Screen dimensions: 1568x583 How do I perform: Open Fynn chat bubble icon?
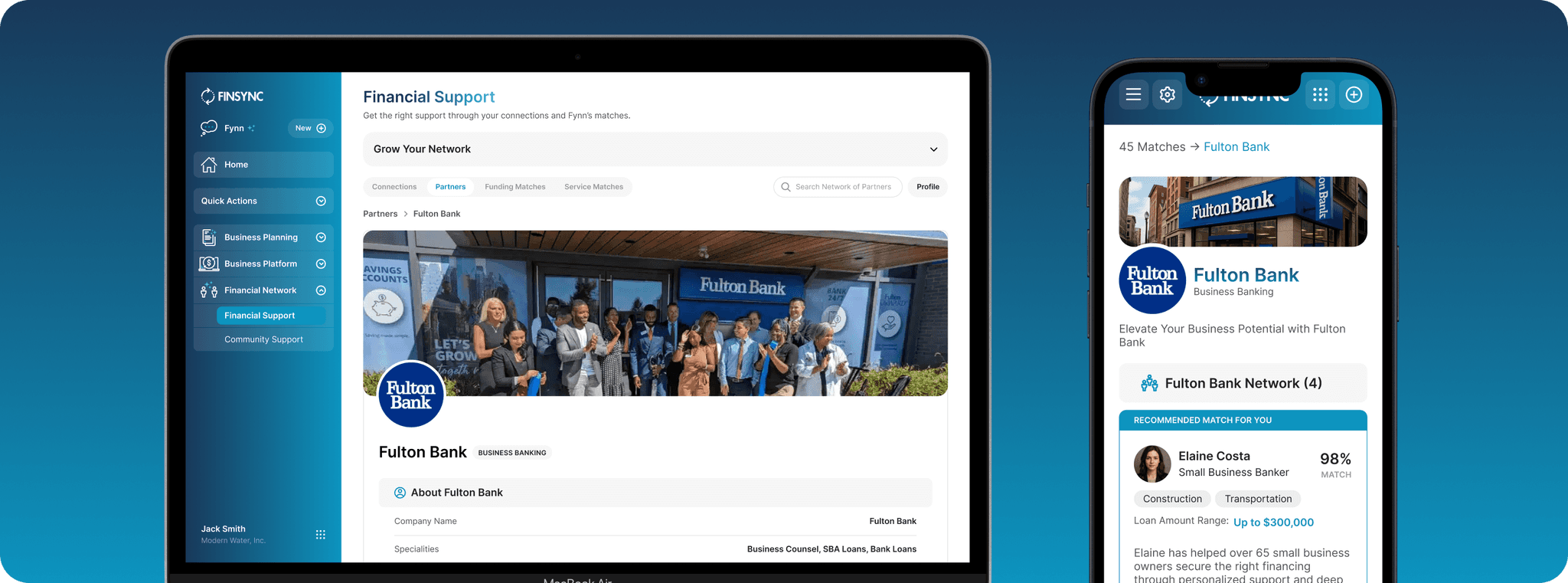[x=209, y=128]
